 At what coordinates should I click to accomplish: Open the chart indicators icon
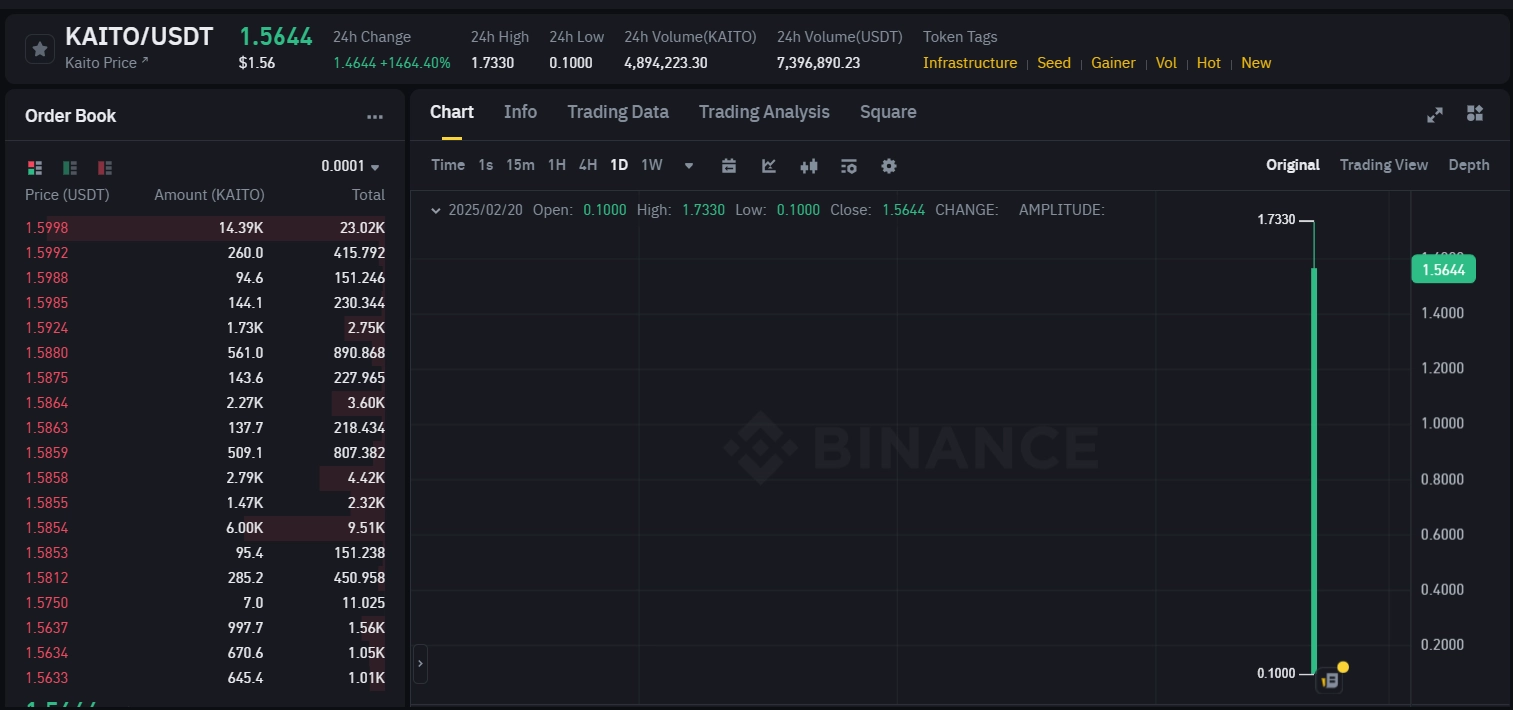point(768,166)
